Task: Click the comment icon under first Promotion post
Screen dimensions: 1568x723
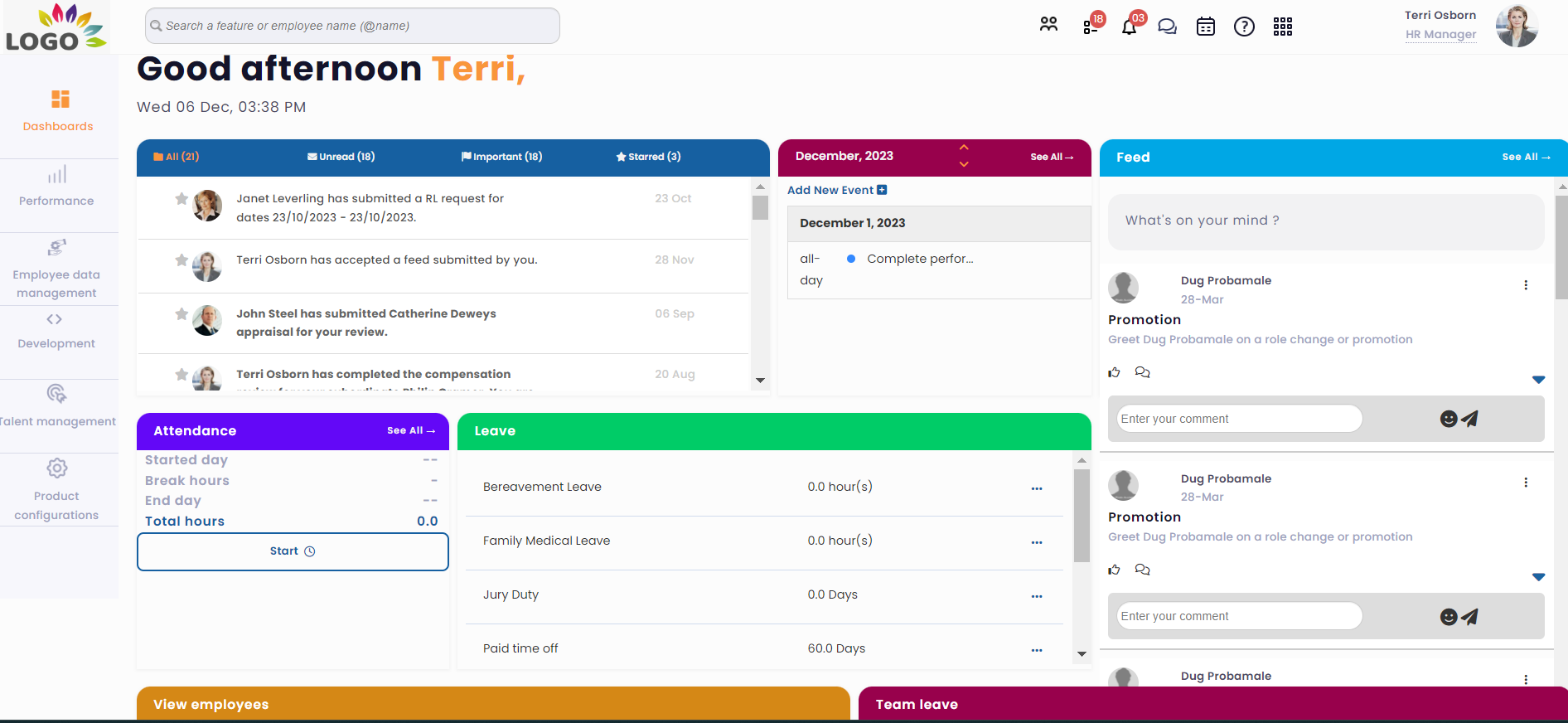Action: [1142, 372]
